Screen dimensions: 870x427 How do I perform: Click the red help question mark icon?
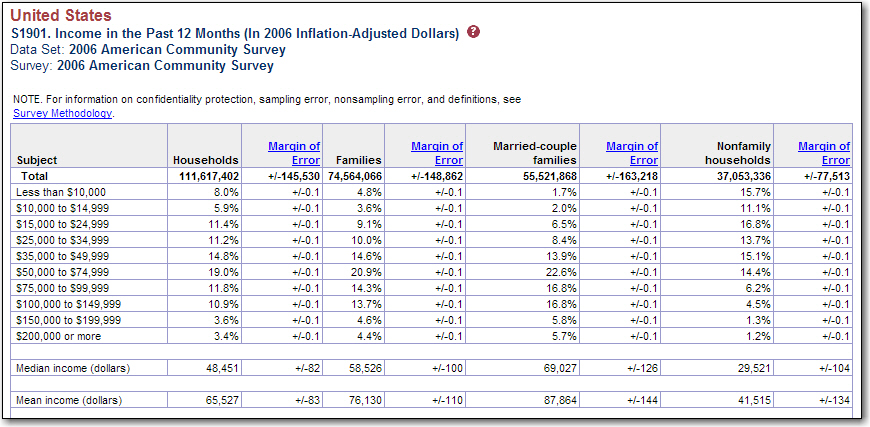point(474,33)
